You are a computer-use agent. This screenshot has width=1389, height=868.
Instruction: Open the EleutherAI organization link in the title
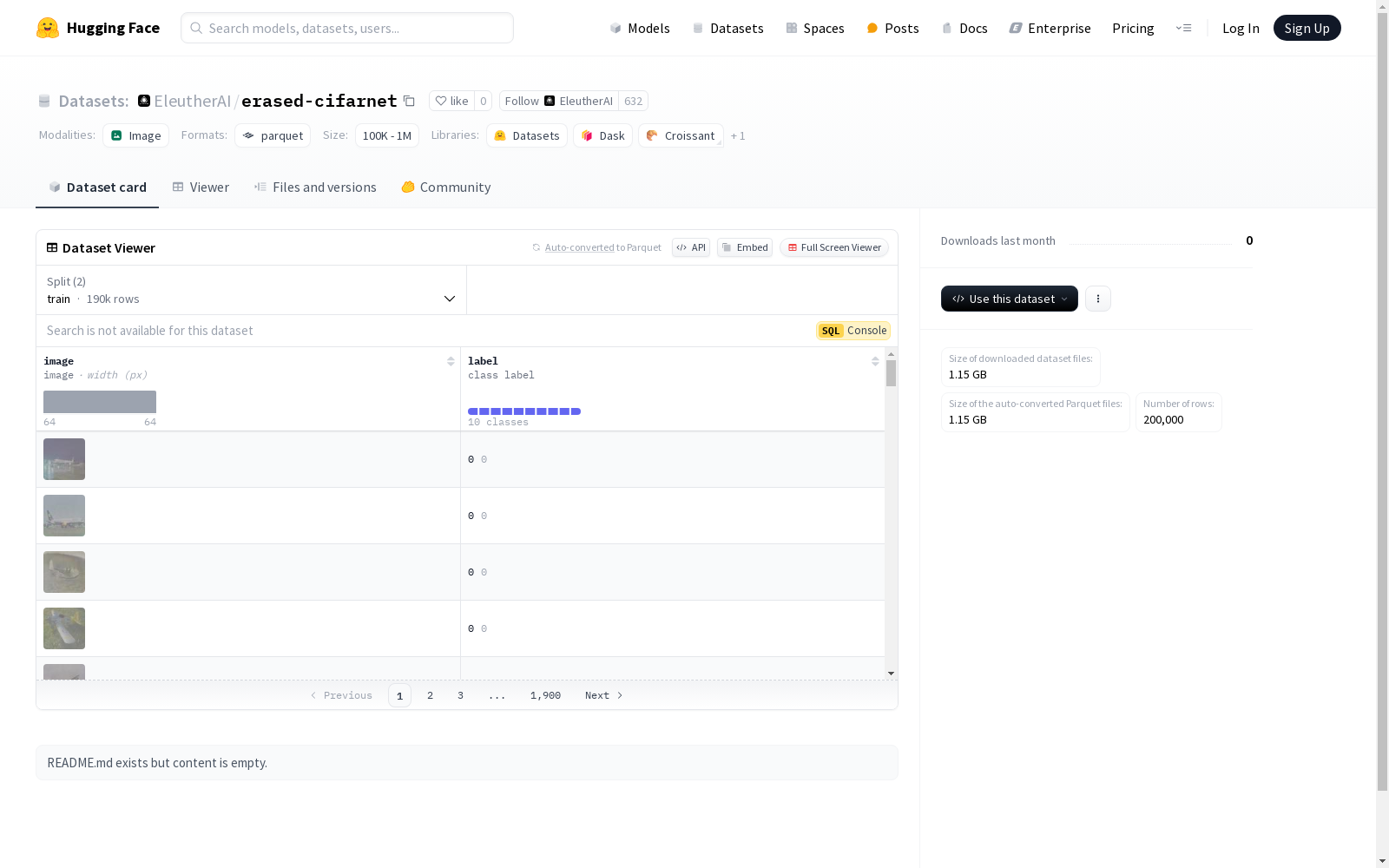pyautogui.click(x=193, y=101)
